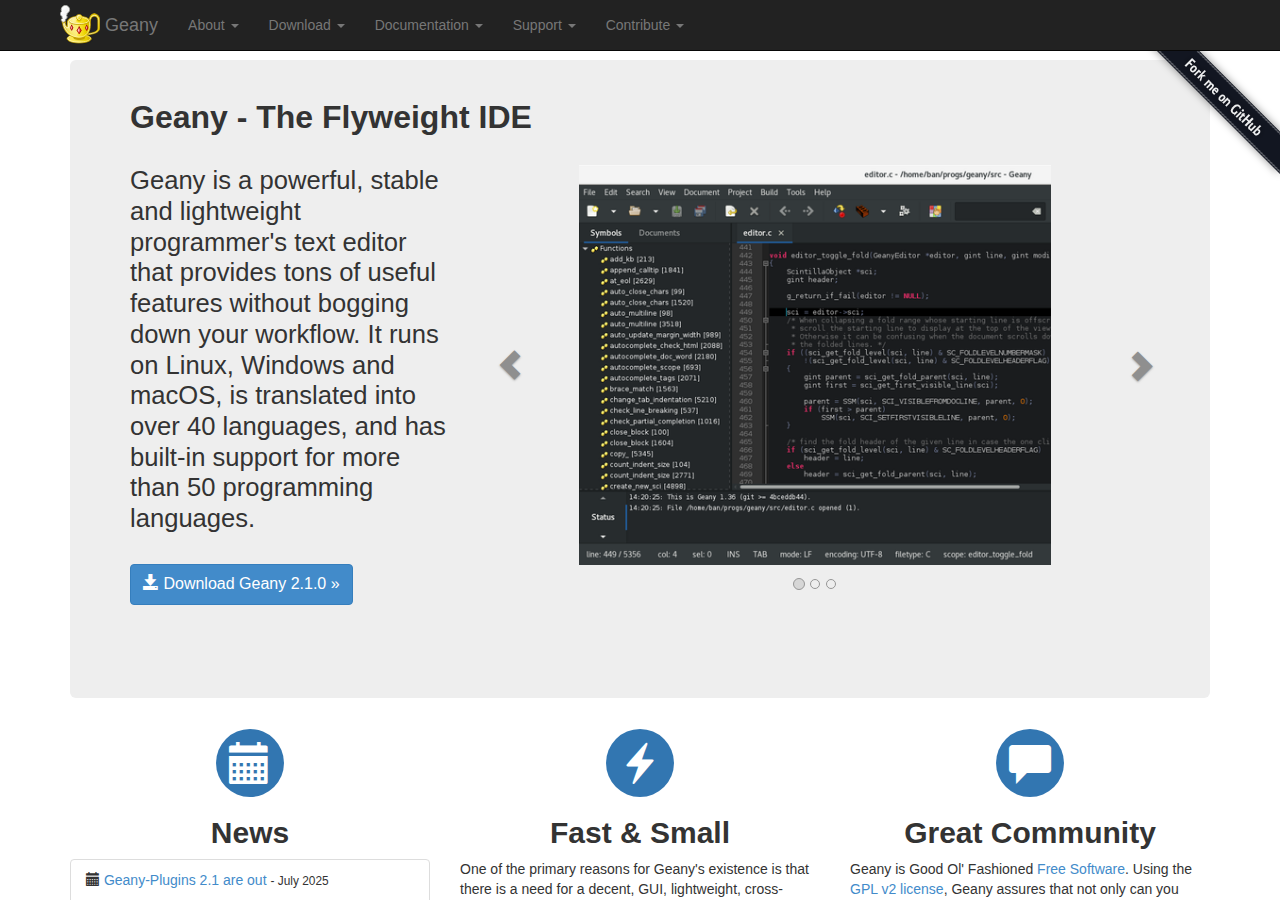1280x900 pixels.
Task: Click the News calendar circle icon
Action: 250,763
